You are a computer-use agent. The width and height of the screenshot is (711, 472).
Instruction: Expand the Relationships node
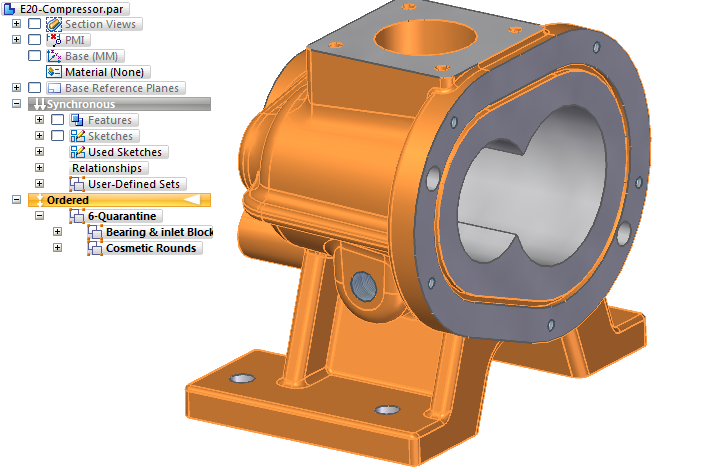[39, 168]
